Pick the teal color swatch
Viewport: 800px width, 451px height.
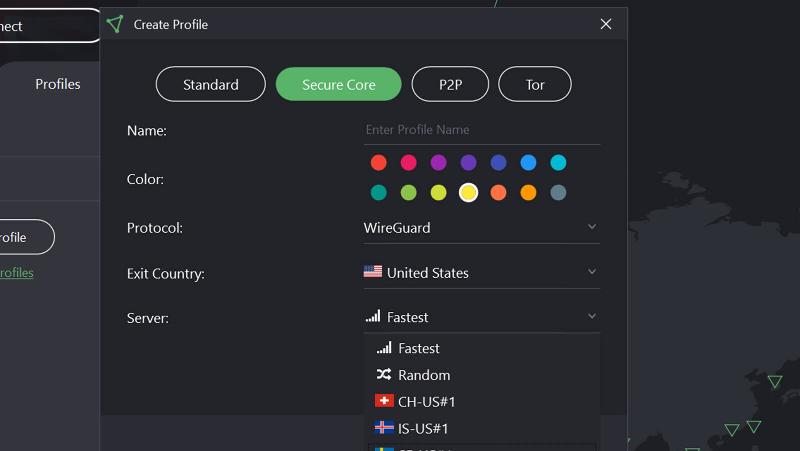point(379,192)
